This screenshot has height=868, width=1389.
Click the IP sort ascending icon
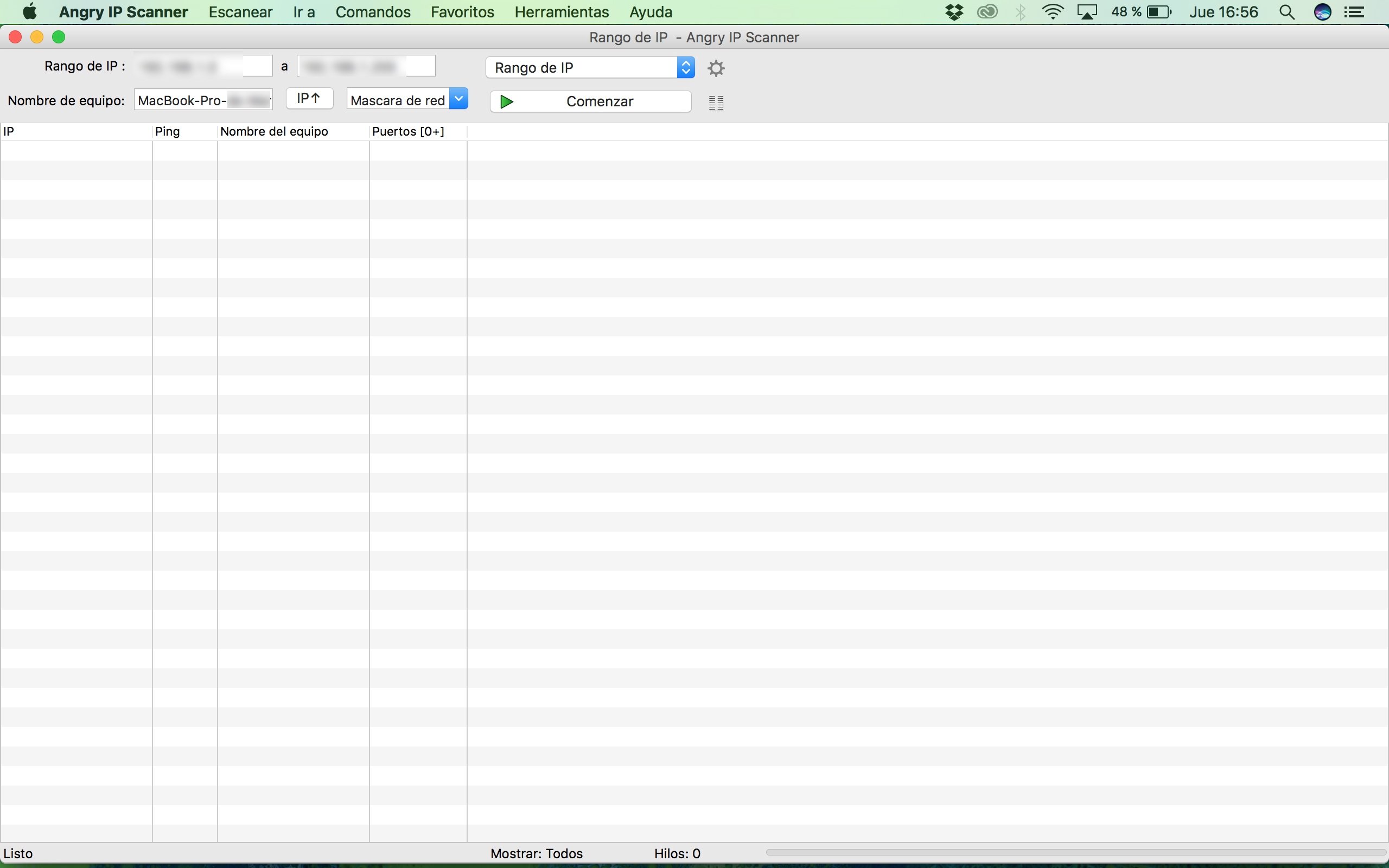pyautogui.click(x=309, y=98)
